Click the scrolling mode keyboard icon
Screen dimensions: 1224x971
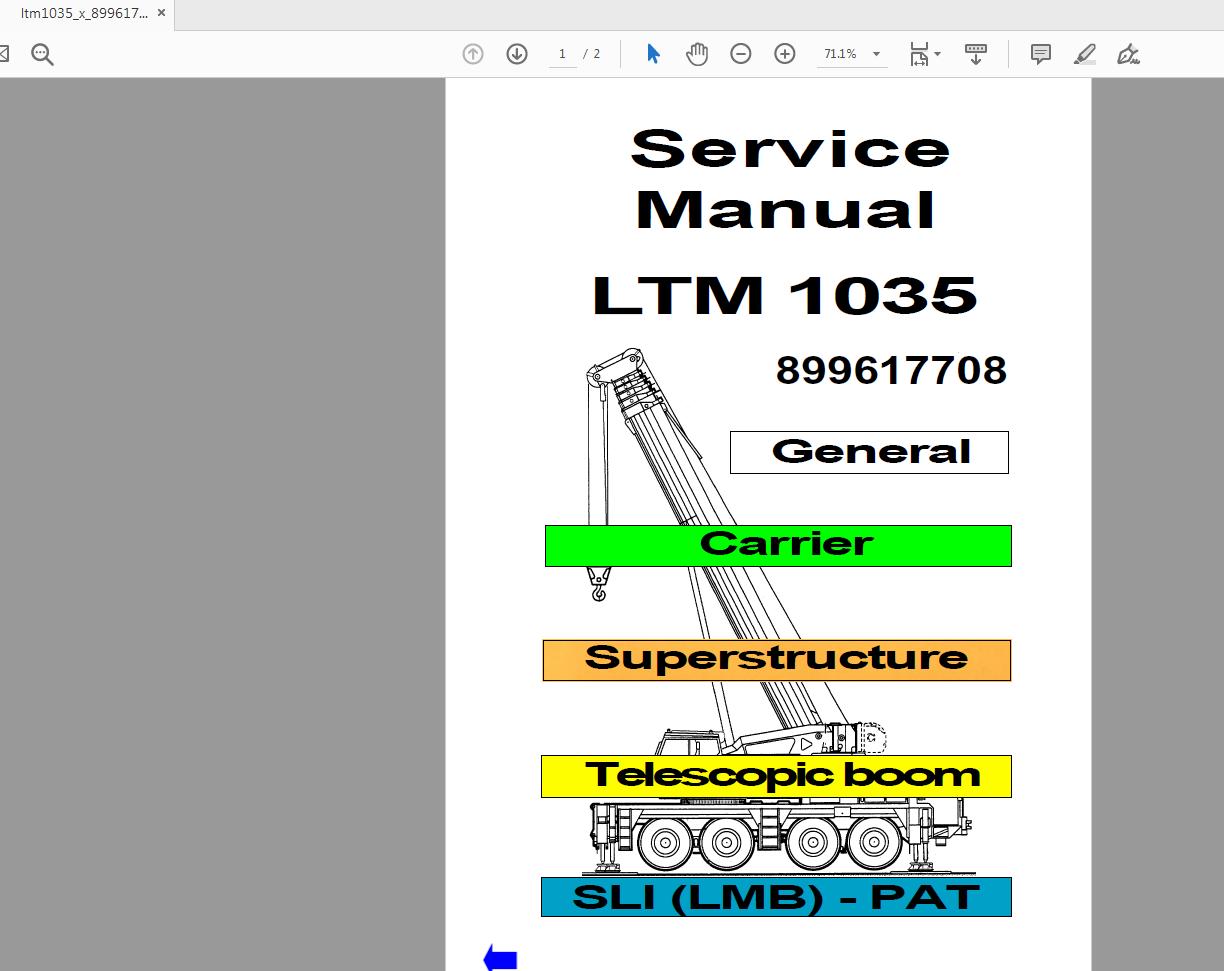tap(976, 54)
